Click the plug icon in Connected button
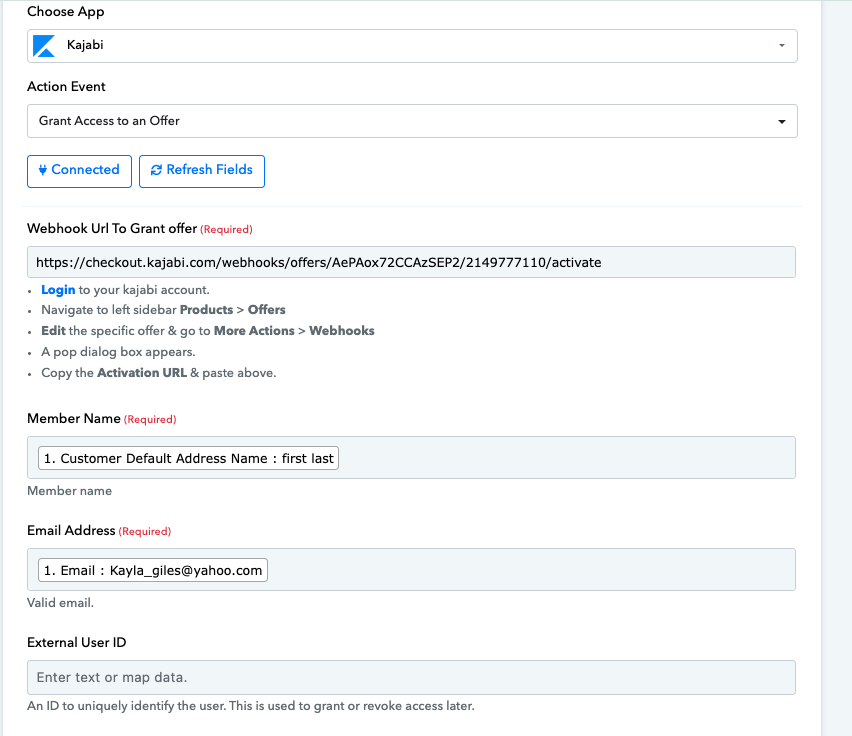Viewport: 852px width, 736px height. click(42, 170)
